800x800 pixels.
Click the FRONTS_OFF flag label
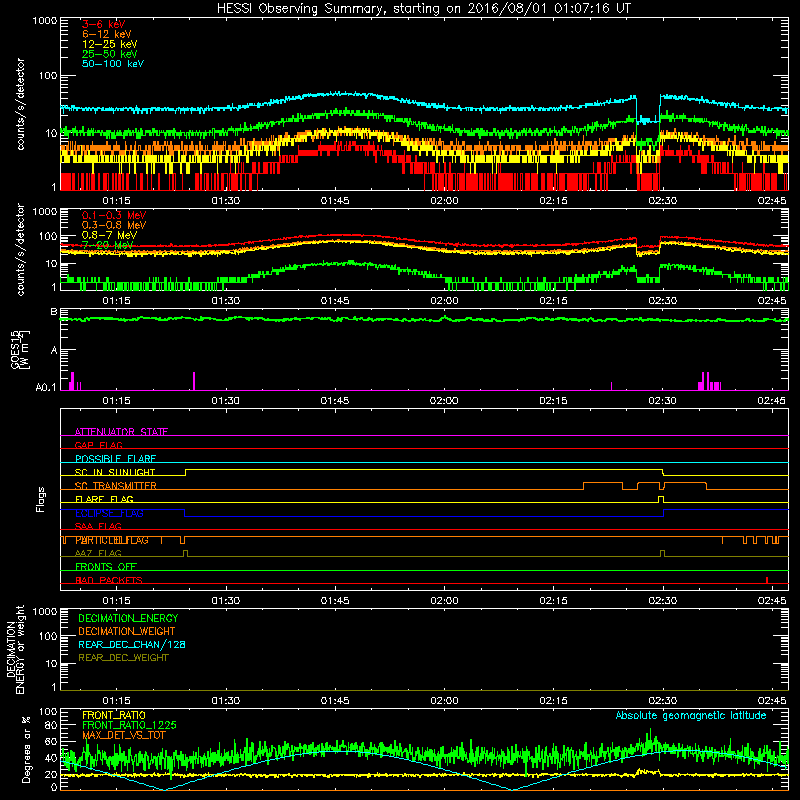(106, 567)
